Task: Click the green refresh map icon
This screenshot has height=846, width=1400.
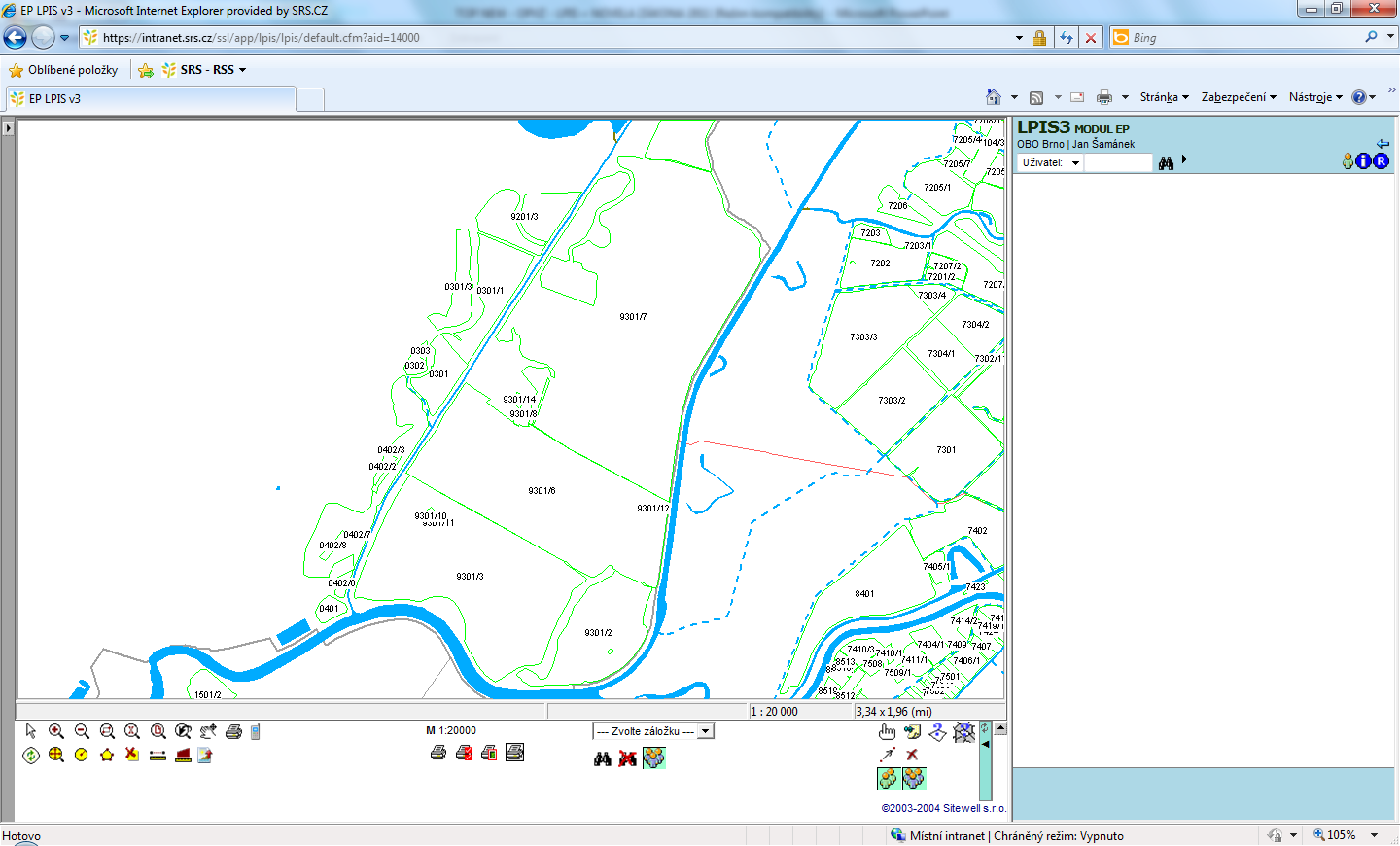Action: point(31,755)
